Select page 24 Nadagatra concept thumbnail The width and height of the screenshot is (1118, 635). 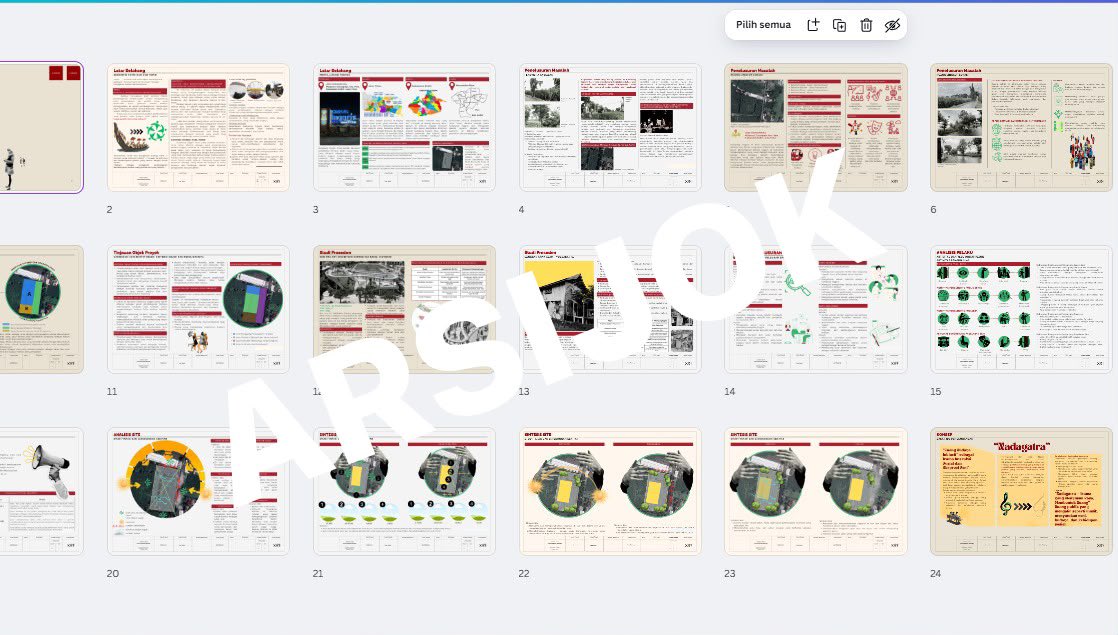pyautogui.click(x=1022, y=491)
